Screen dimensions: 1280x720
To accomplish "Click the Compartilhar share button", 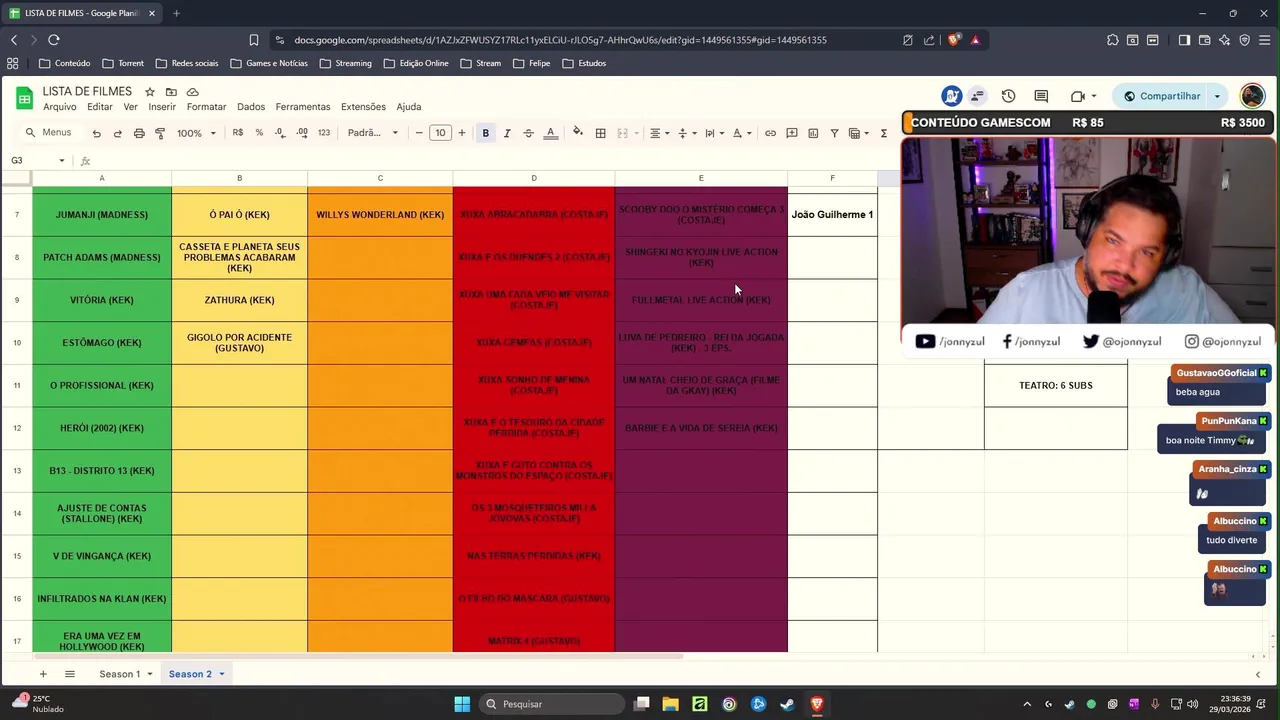I will [1161, 96].
